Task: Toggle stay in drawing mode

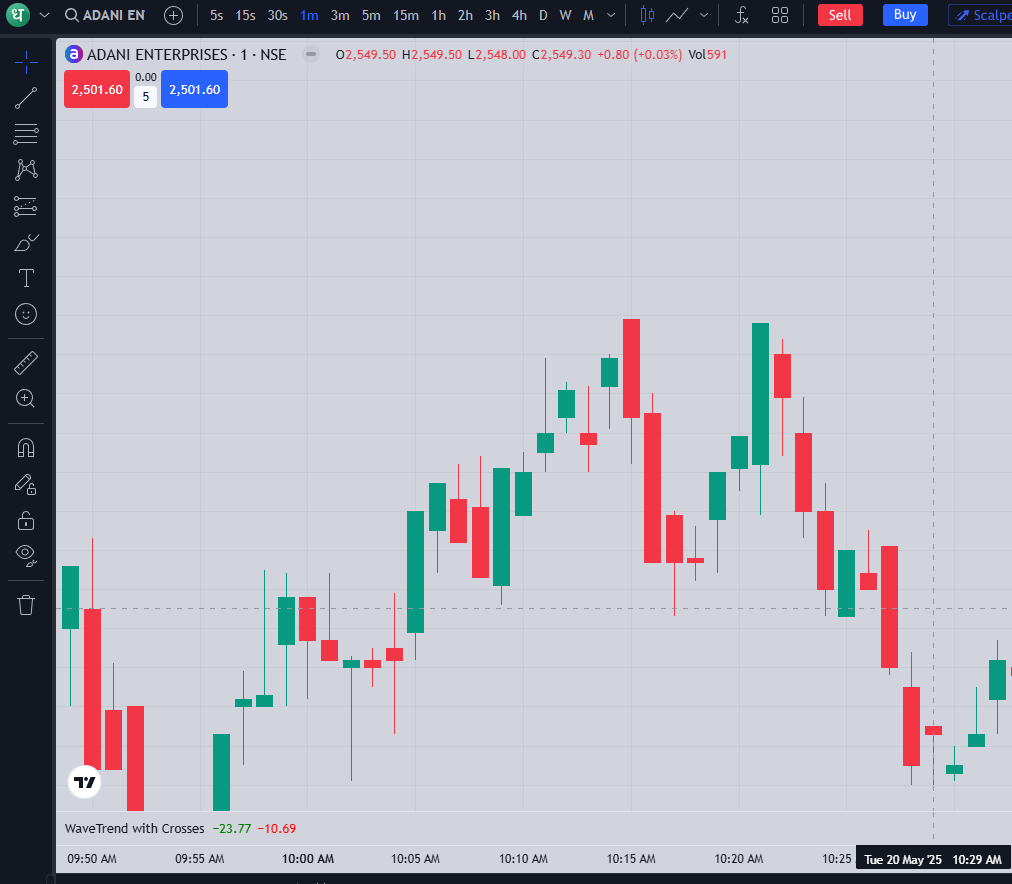Action: [x=26, y=484]
